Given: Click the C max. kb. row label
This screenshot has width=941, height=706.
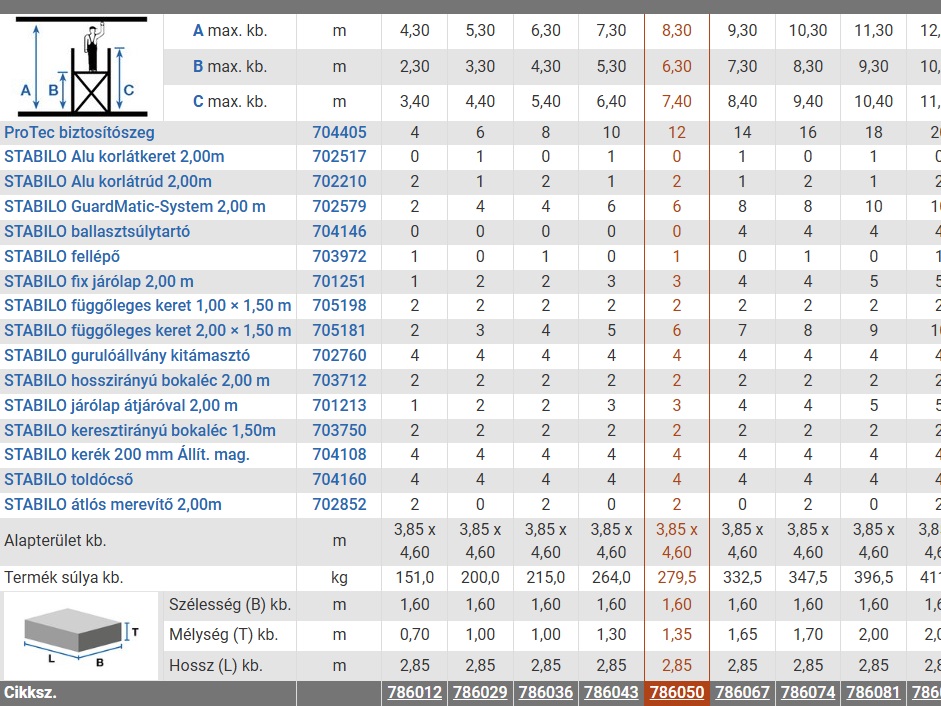Looking at the screenshot, I should (230, 101).
